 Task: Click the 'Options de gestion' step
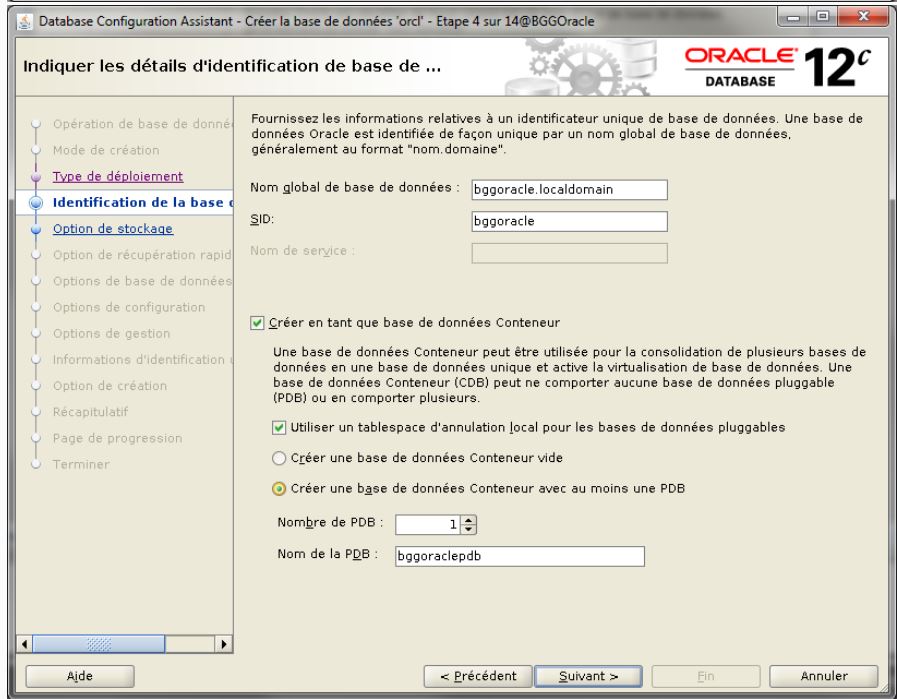pos(112,333)
